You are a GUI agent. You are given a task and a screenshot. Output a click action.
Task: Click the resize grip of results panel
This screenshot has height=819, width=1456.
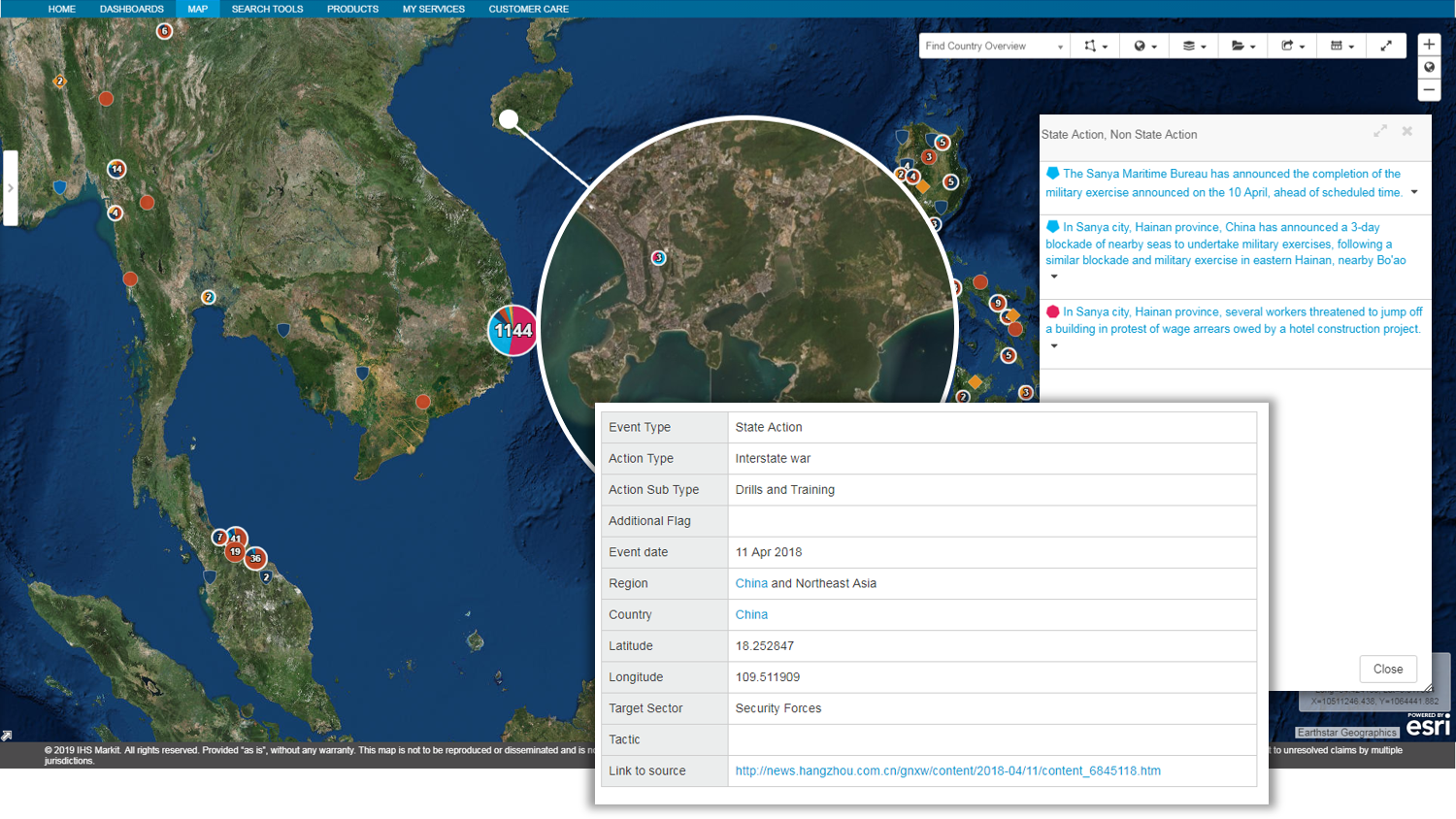tap(1428, 687)
